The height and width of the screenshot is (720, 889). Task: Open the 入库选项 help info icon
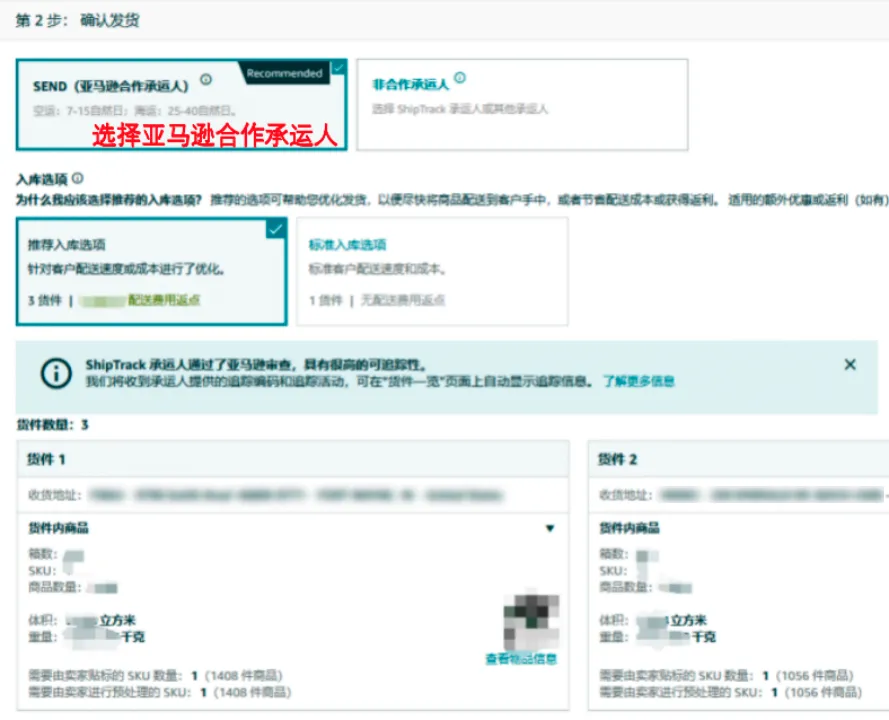(78, 179)
